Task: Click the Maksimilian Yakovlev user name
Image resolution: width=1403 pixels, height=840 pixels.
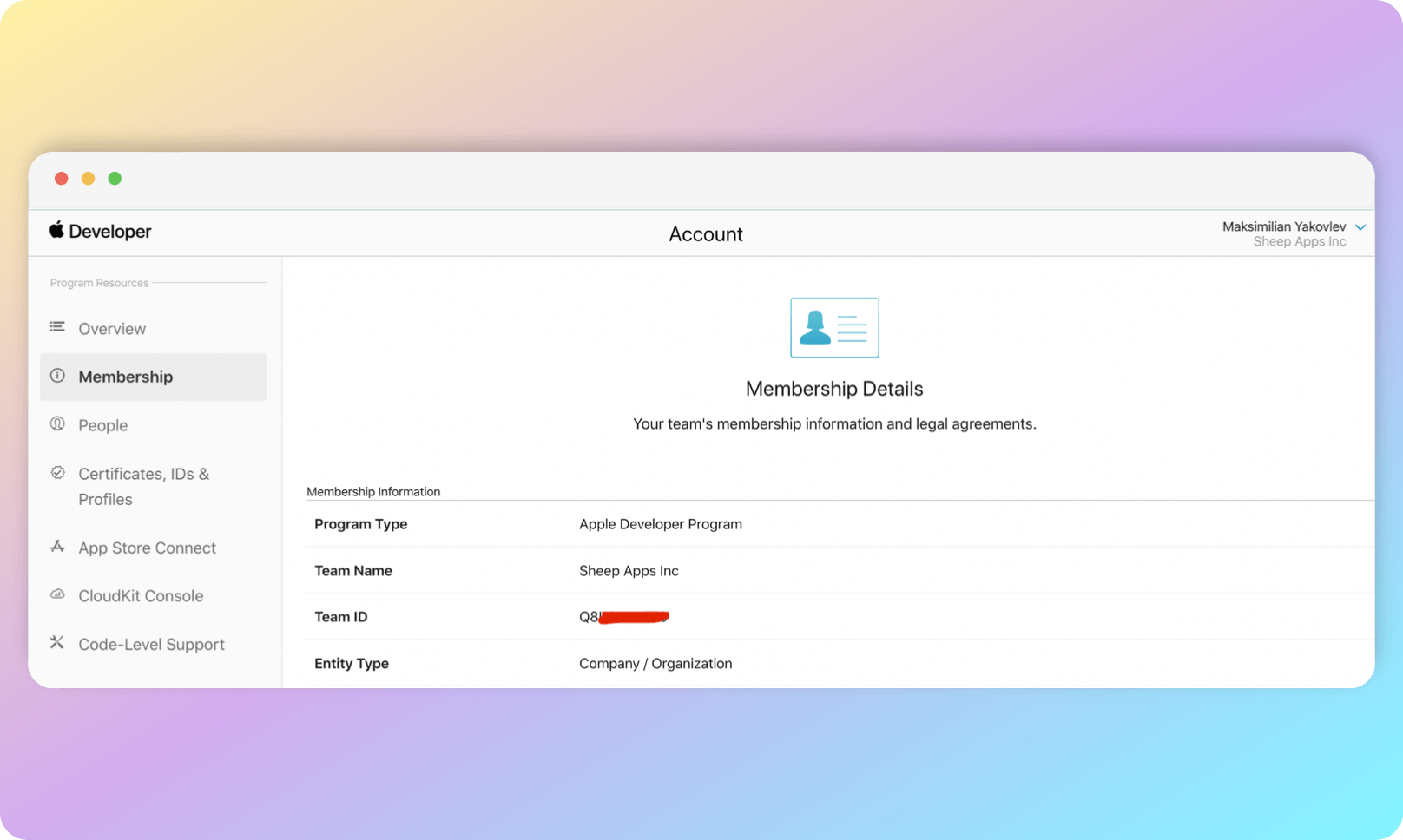Action: tap(1284, 226)
